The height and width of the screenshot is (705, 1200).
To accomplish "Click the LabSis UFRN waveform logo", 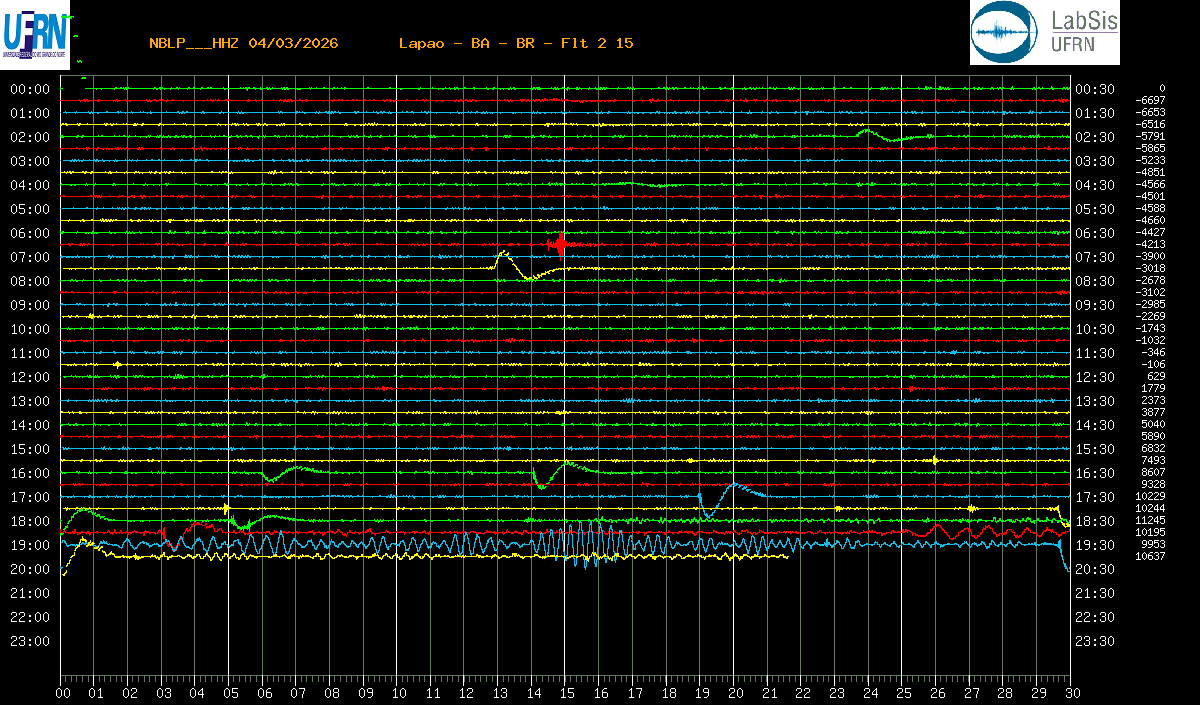I will 1043,33.
